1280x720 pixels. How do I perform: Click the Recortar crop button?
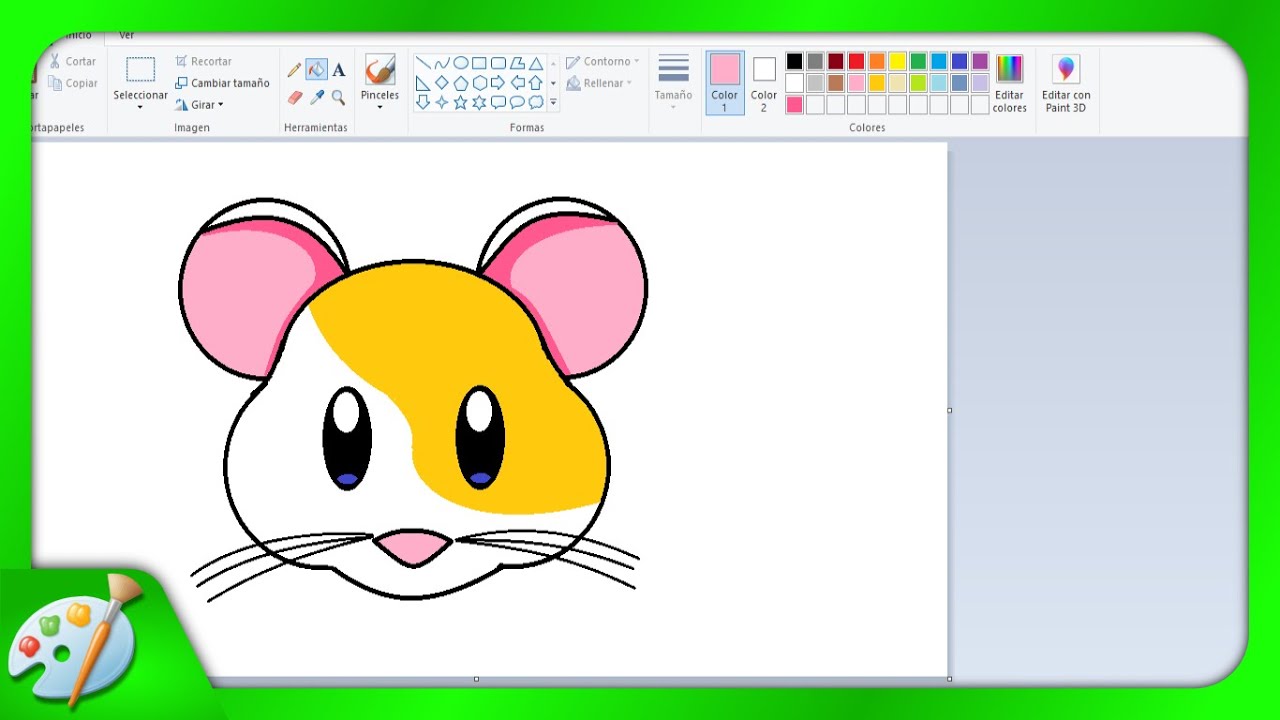(x=203, y=62)
